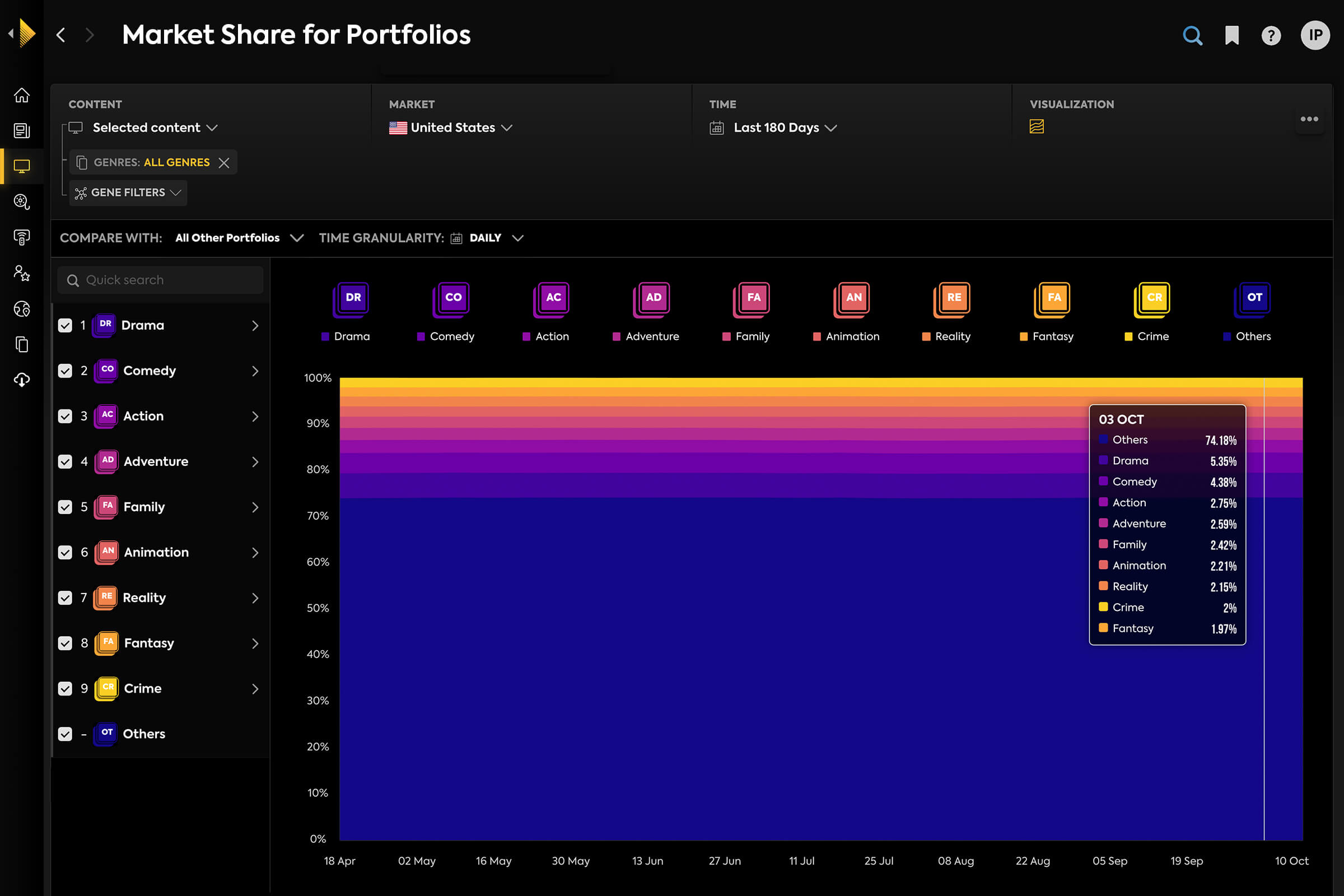The height and width of the screenshot is (896, 1344).
Task: Open the All Other Portfolios dropdown
Action: click(x=239, y=237)
